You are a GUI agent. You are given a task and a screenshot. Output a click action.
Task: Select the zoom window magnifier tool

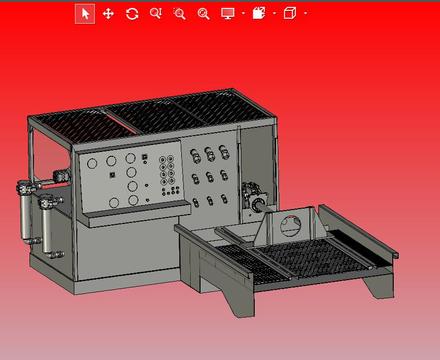point(179,14)
